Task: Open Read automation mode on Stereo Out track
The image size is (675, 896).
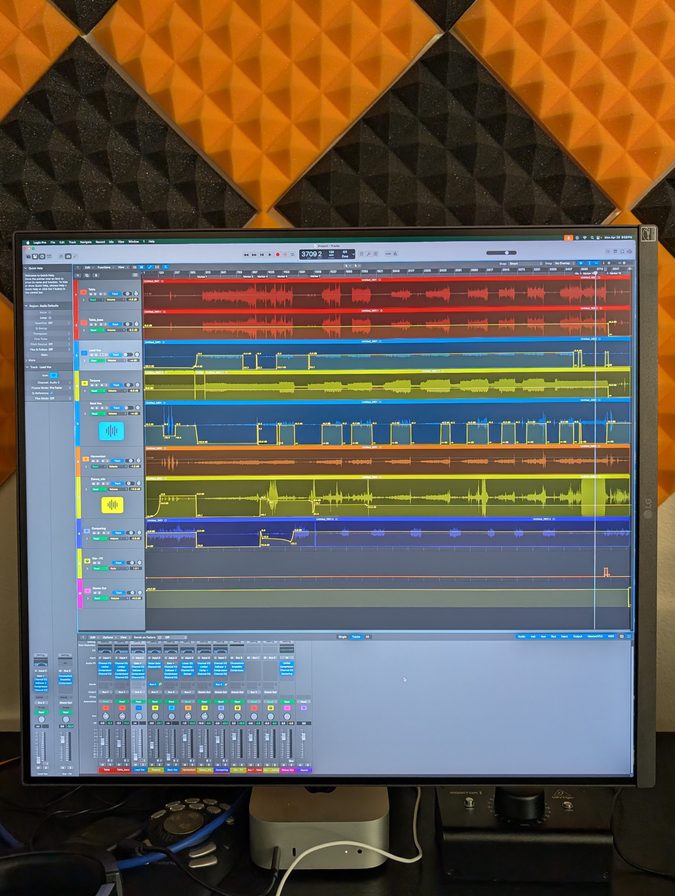Action: coord(101,598)
